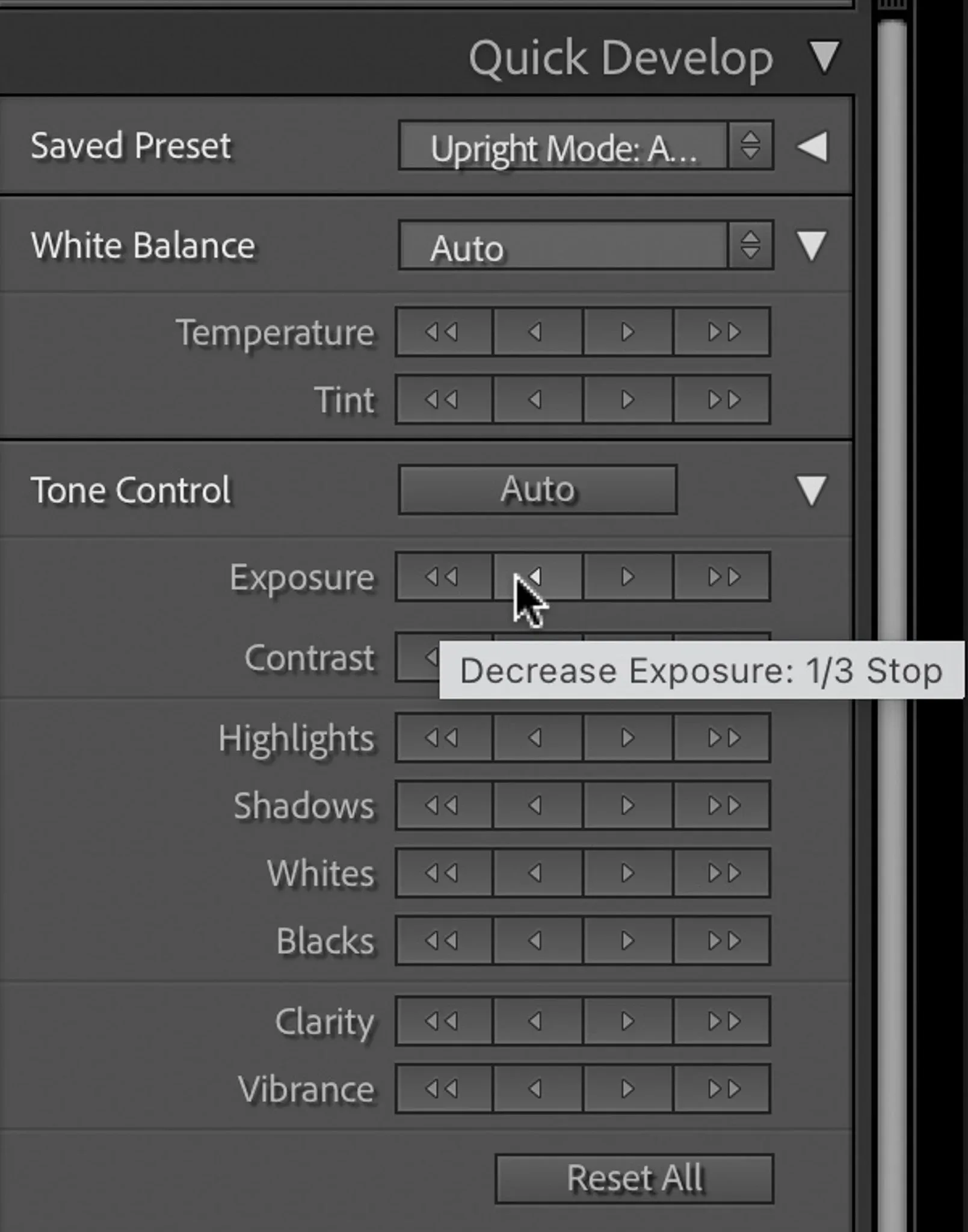Decrease Exposure by a large step
Viewport: 968px width, 1232px height.
click(444, 577)
